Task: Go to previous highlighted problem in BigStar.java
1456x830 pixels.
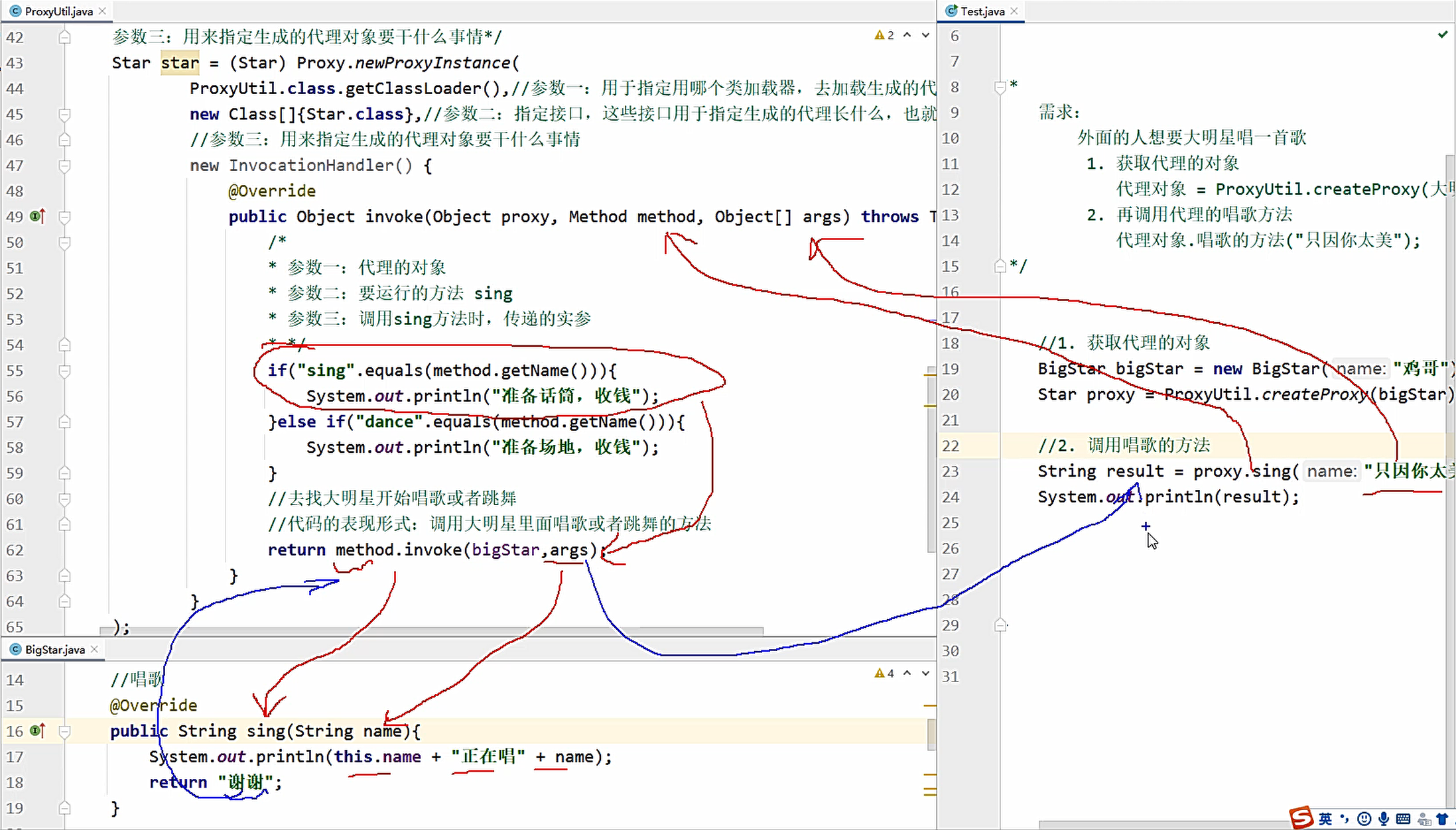Action: 907,674
